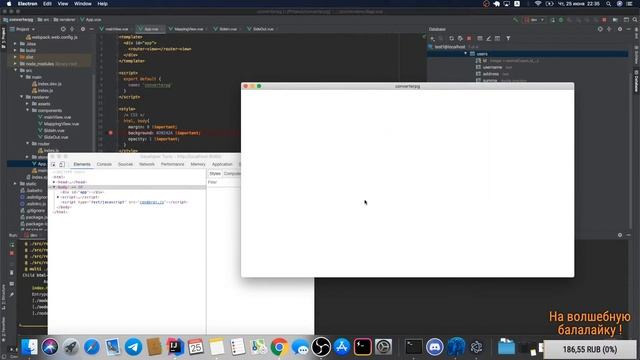Open the App Store from the Dock
The image size is (640, 360).
[x=342, y=347]
